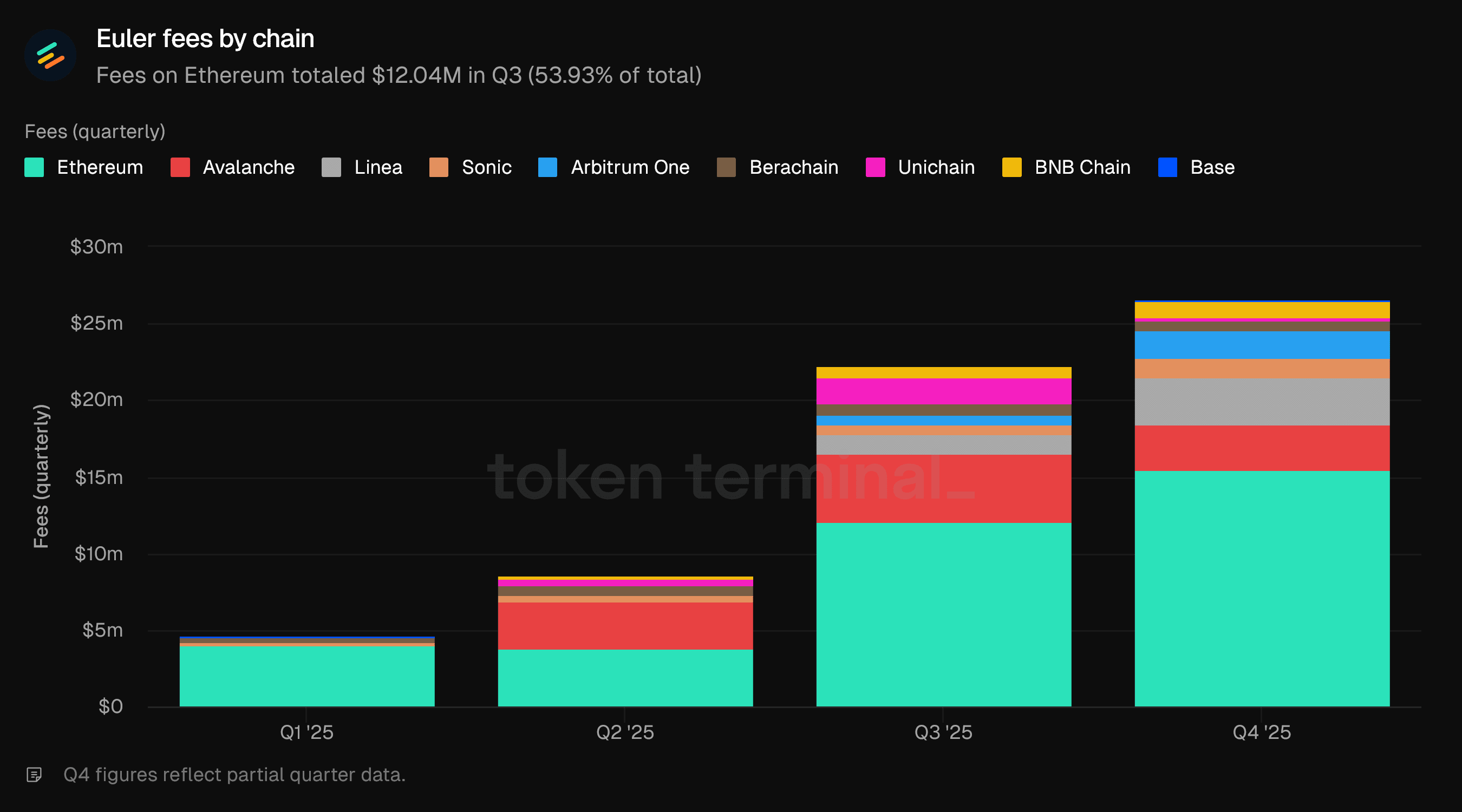The height and width of the screenshot is (812, 1462).
Task: Click the Berachain brown legend square
Action: [726, 167]
